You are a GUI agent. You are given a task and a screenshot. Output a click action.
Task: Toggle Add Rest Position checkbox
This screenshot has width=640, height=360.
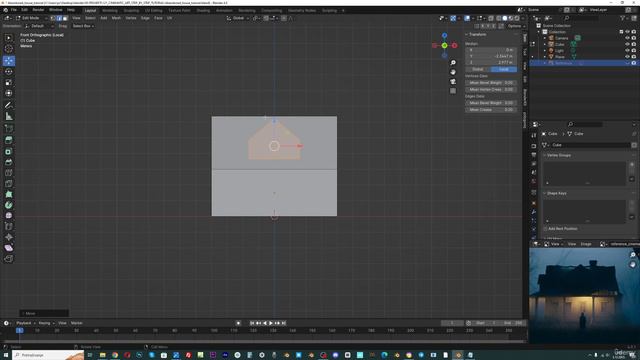(546, 229)
